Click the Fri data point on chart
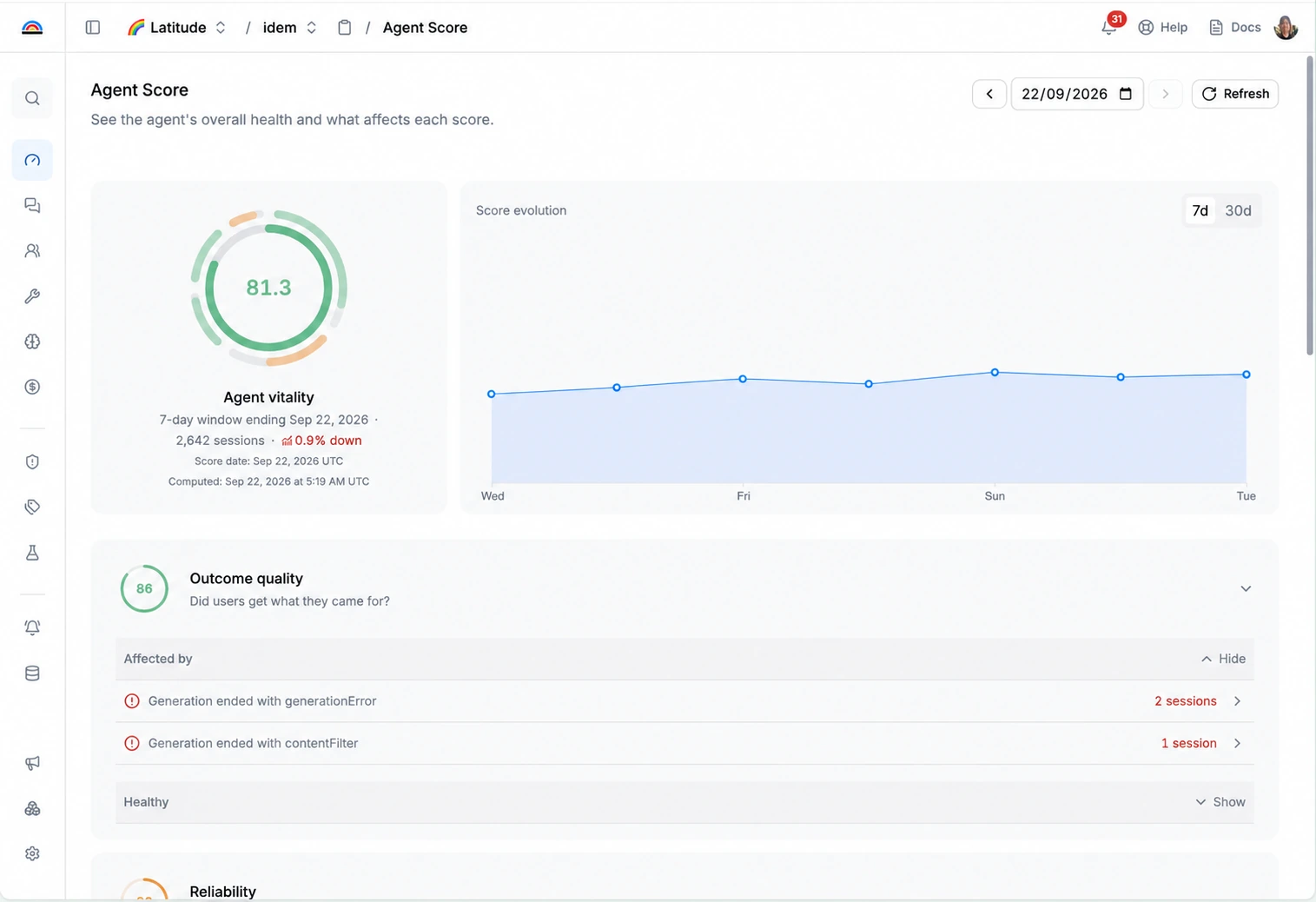The image size is (1316, 902). pyautogui.click(x=743, y=379)
